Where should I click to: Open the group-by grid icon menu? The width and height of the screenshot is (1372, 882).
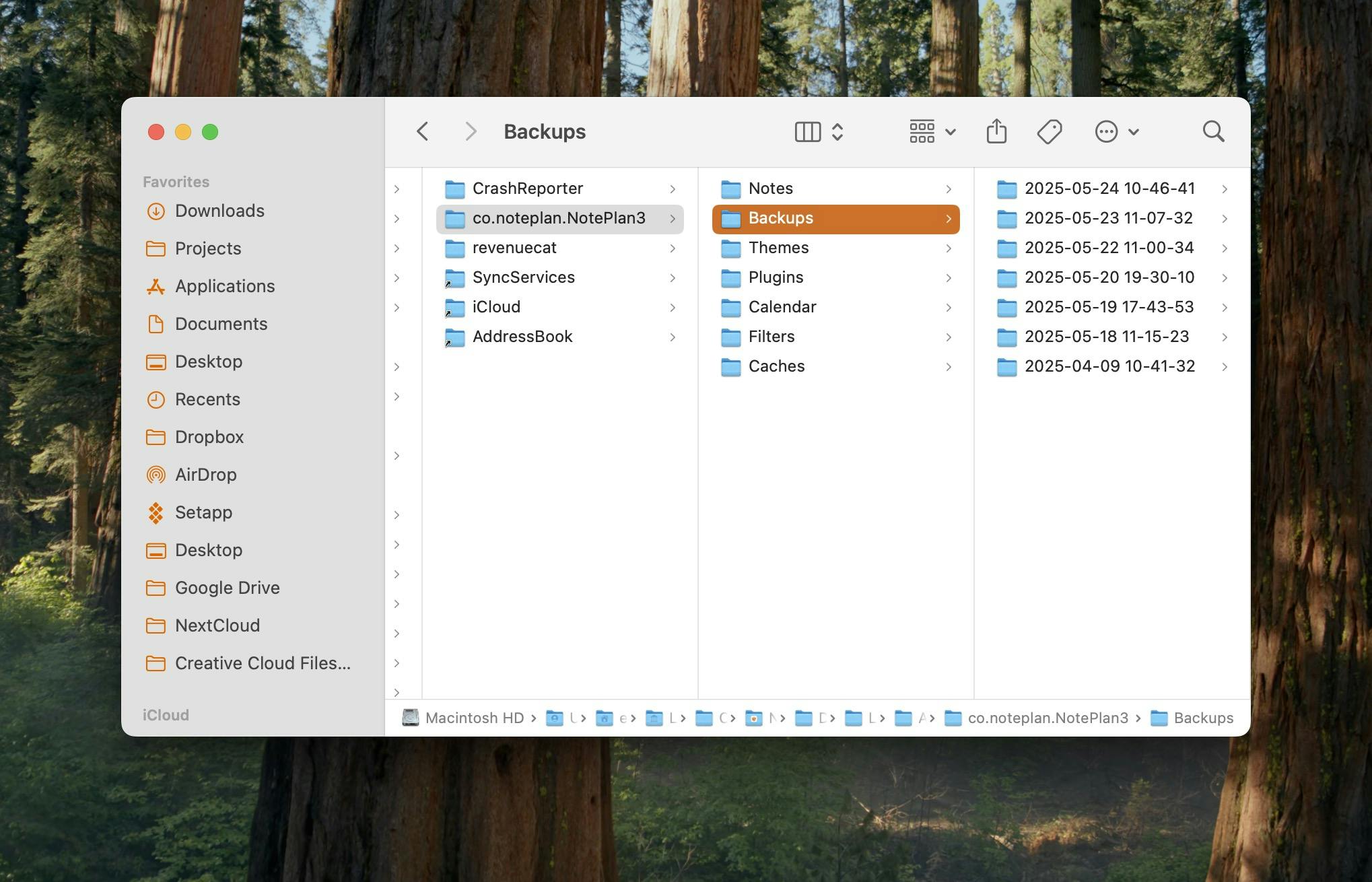click(932, 132)
